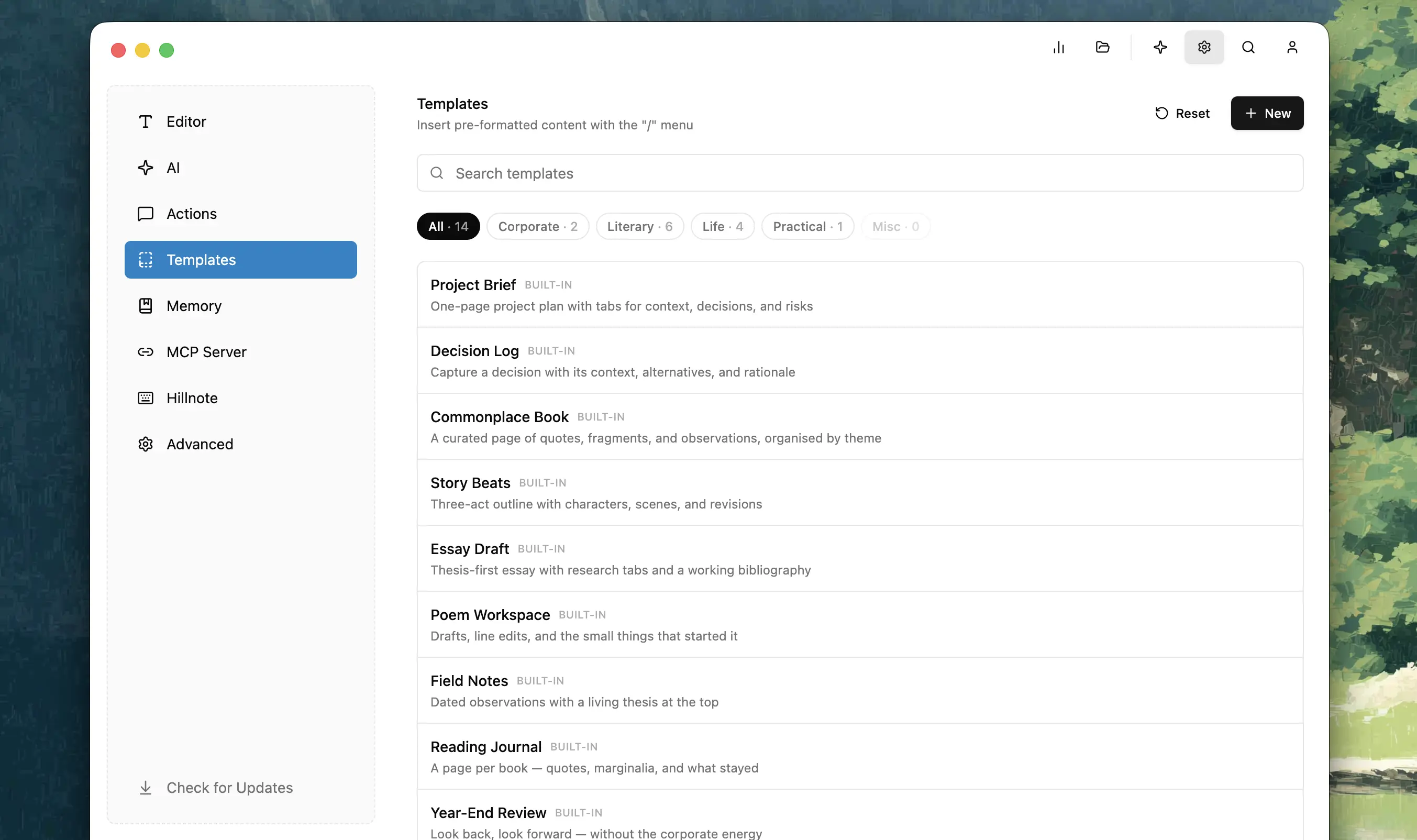Switch to Editor settings in sidebar
Screen dimensions: 1417x840
click(x=240, y=121)
